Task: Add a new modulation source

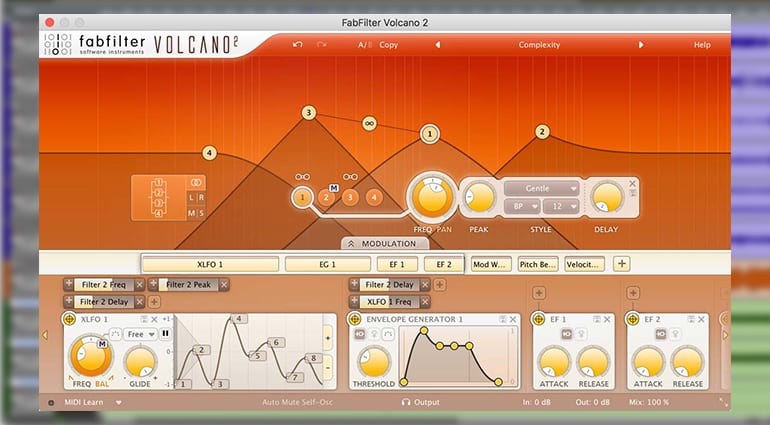Action: pos(622,264)
